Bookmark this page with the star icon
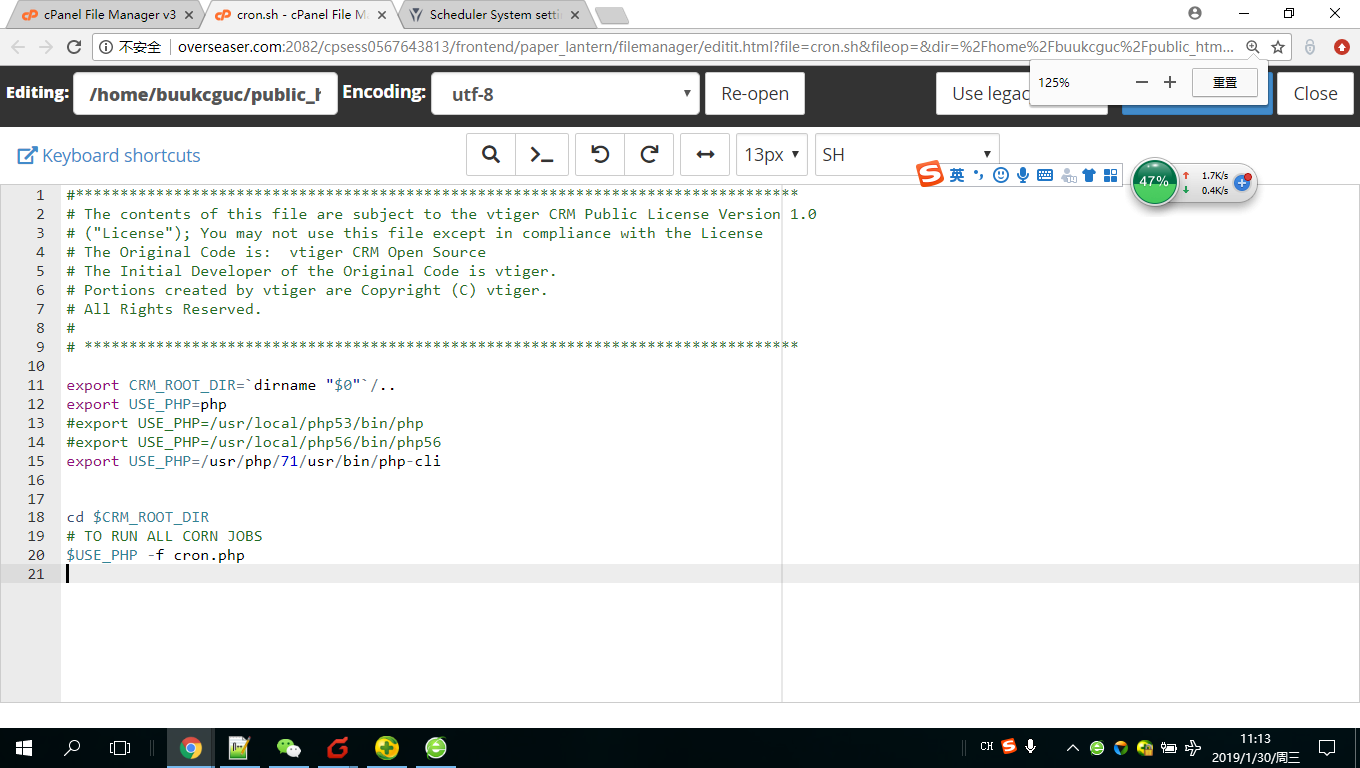The image size is (1360, 768). (1278, 47)
